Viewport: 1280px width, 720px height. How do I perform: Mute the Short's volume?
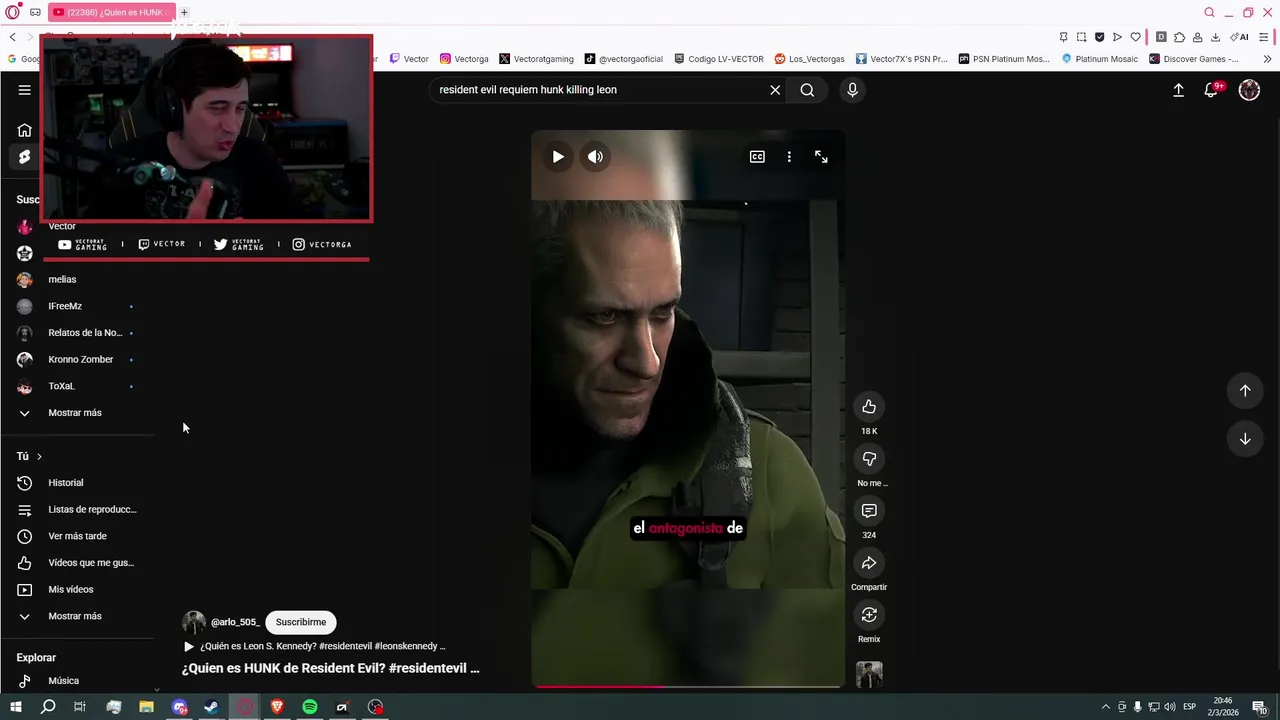coord(595,157)
